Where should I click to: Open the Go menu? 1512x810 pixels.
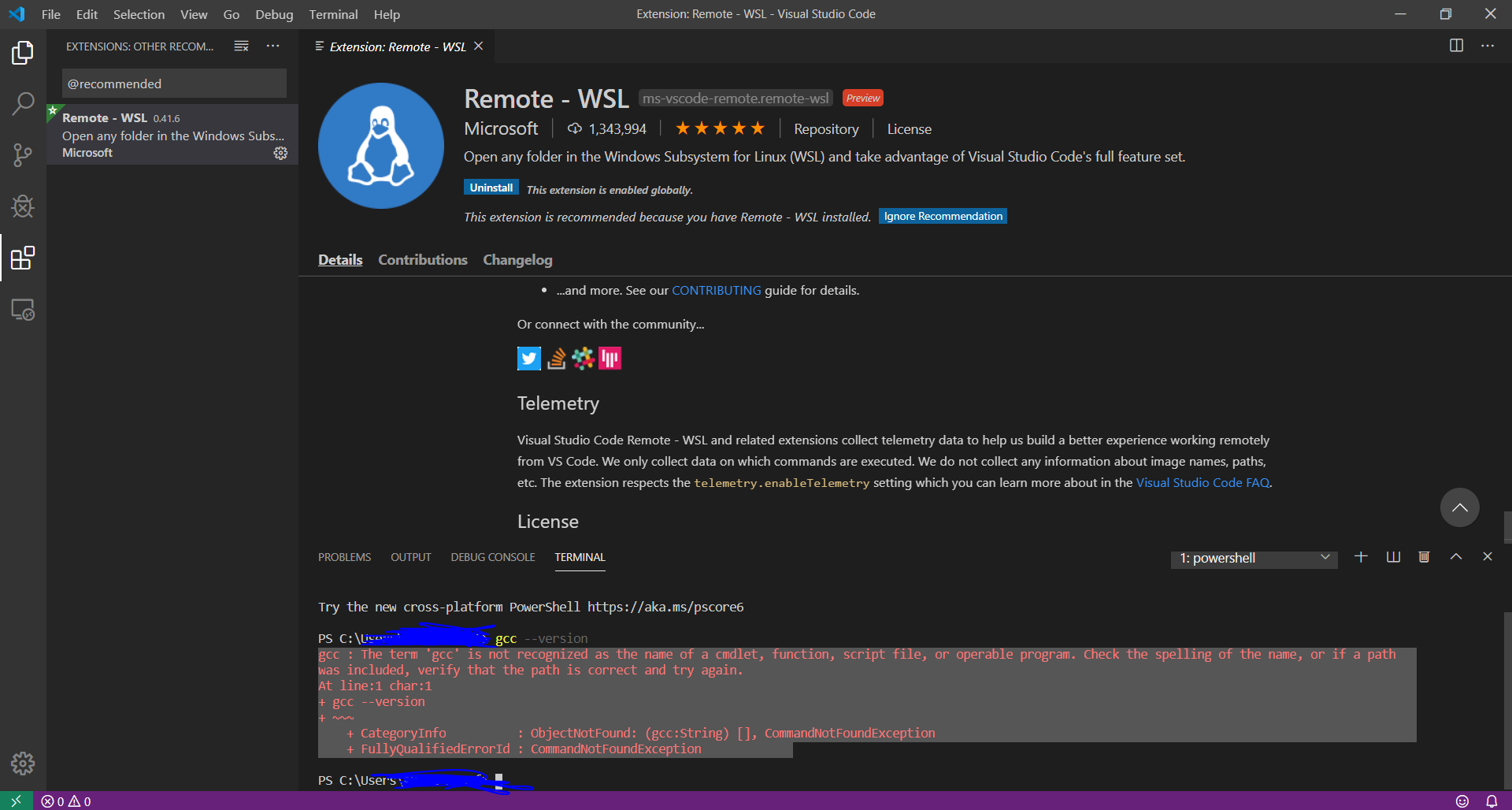point(232,14)
